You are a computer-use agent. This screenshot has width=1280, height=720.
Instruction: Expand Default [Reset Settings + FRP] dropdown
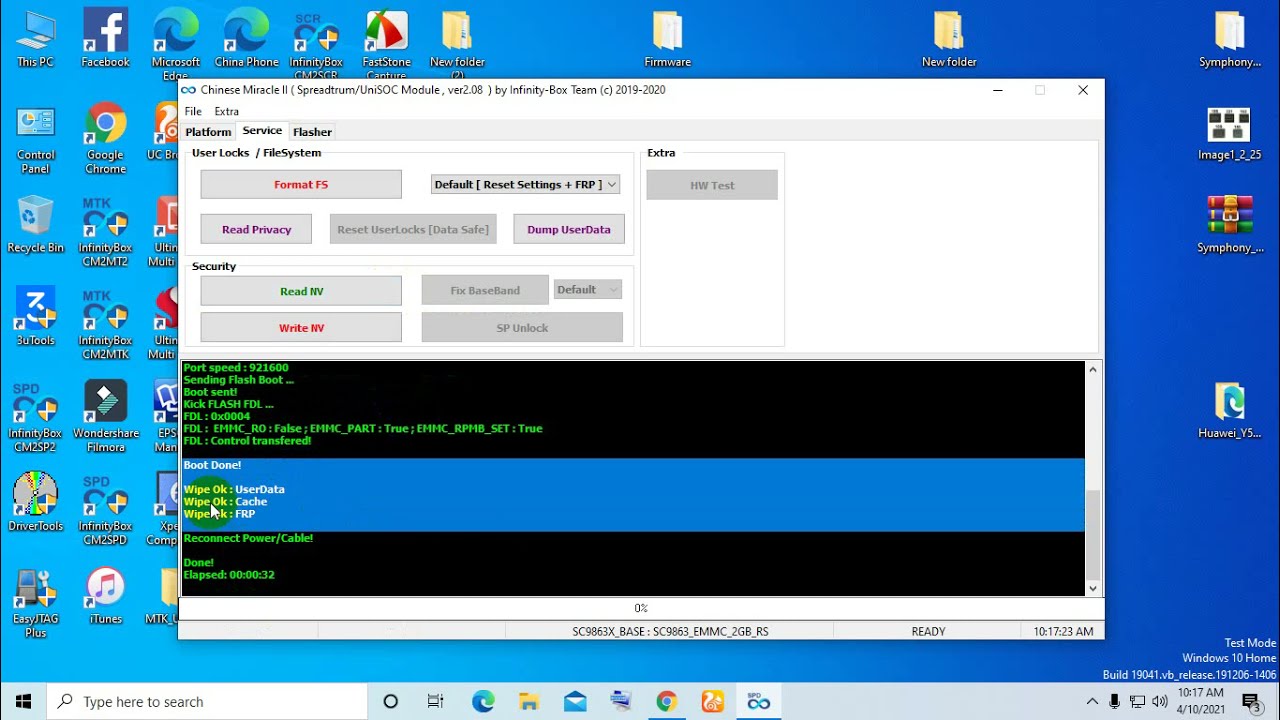point(525,184)
